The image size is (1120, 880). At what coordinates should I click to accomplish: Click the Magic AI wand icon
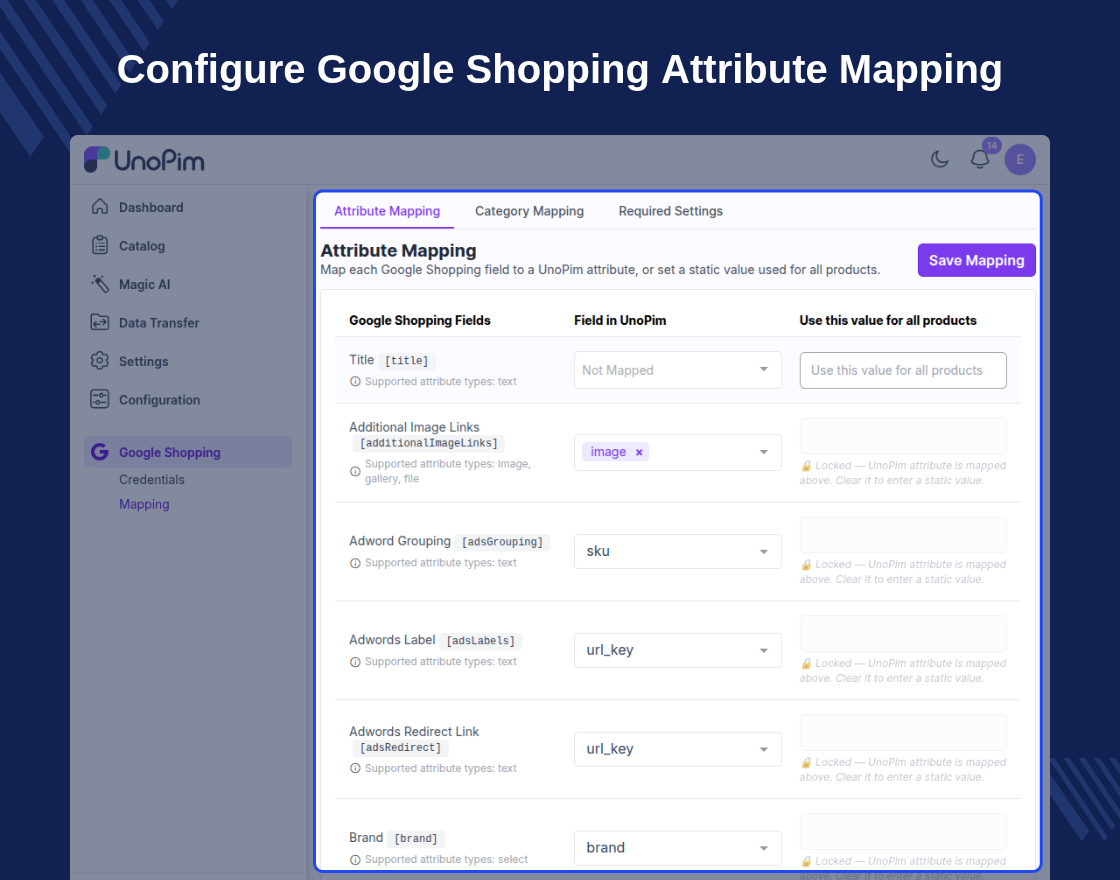pyautogui.click(x=100, y=284)
